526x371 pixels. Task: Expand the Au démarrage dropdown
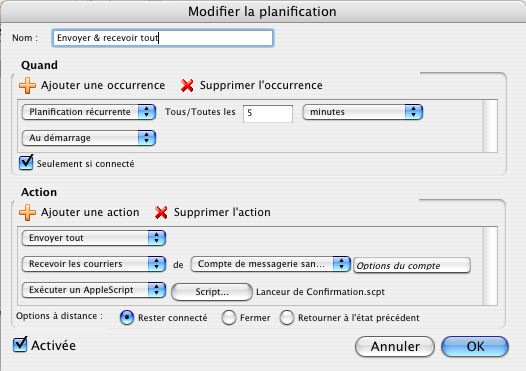point(89,138)
